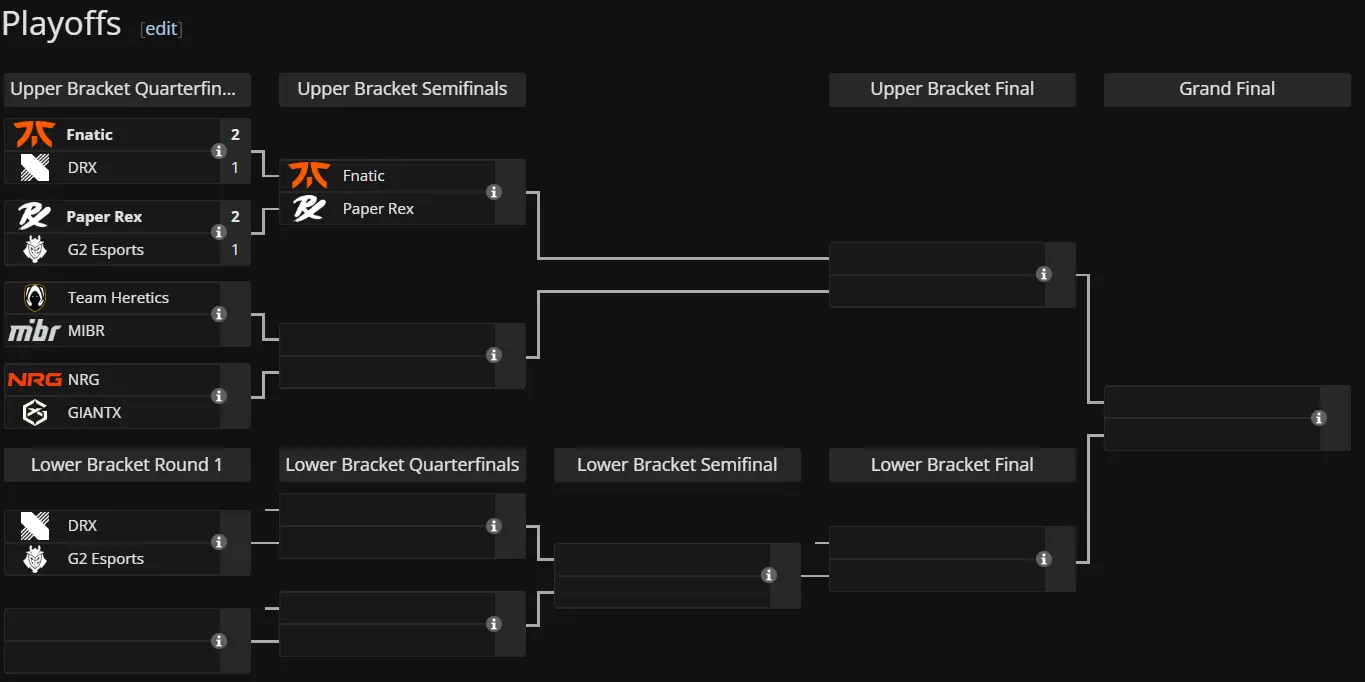Screen dimensions: 1365x682
Task: Open info icon for Fnatic vs Paper Rex semifinal
Action: [494, 192]
